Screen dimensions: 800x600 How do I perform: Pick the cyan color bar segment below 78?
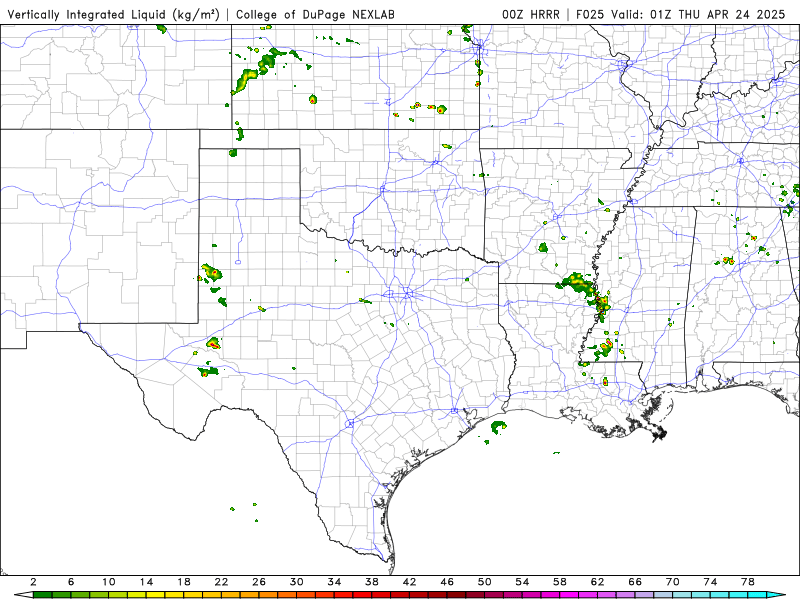pos(757,595)
